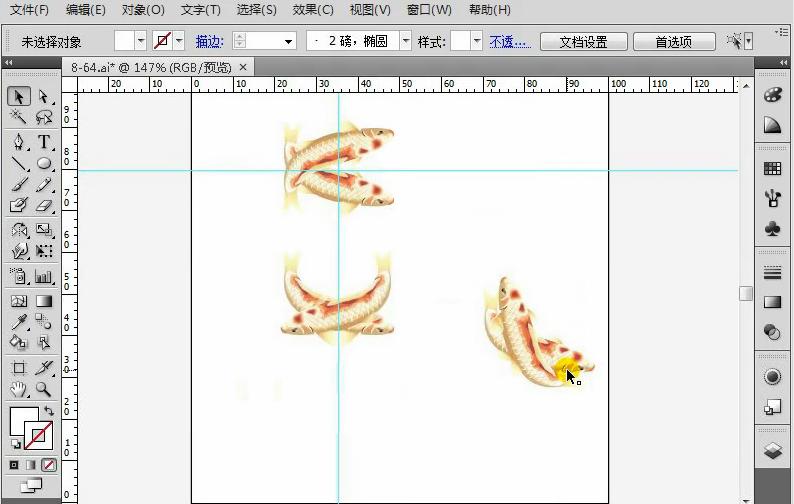Select the Artboard tool
The image size is (794, 504).
(x=19, y=368)
